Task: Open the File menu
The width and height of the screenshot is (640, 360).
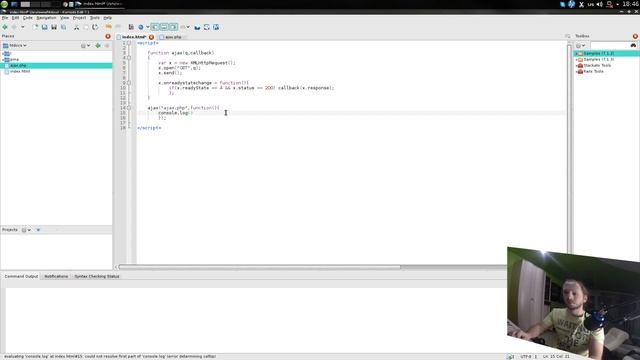Action: pos(5,18)
